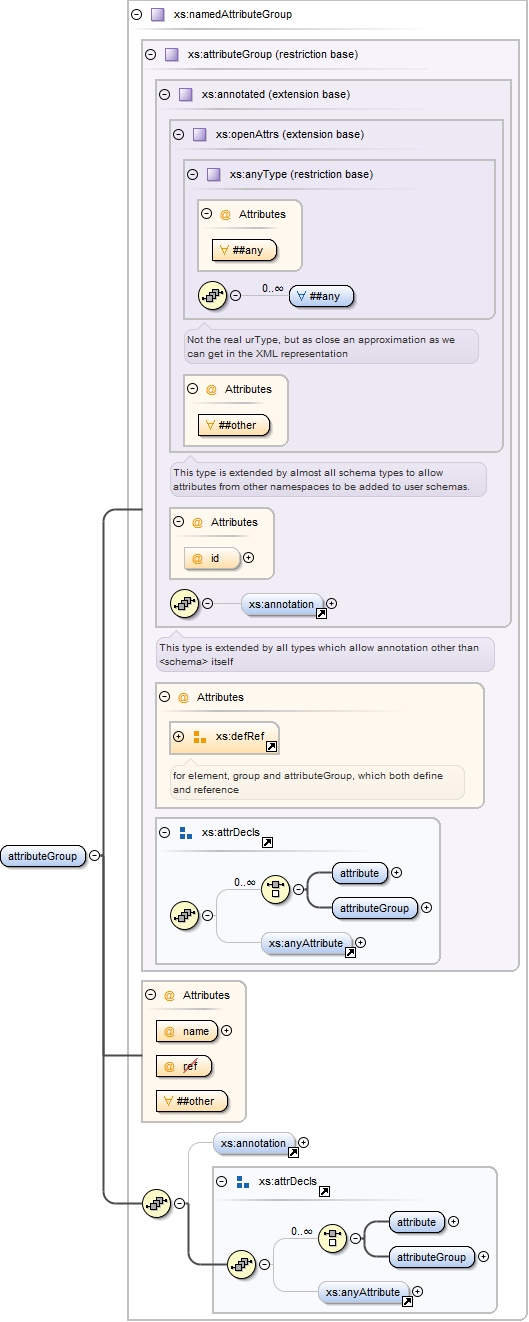Expand the id attribute plus button
529x1322 pixels.
[x=249, y=558]
